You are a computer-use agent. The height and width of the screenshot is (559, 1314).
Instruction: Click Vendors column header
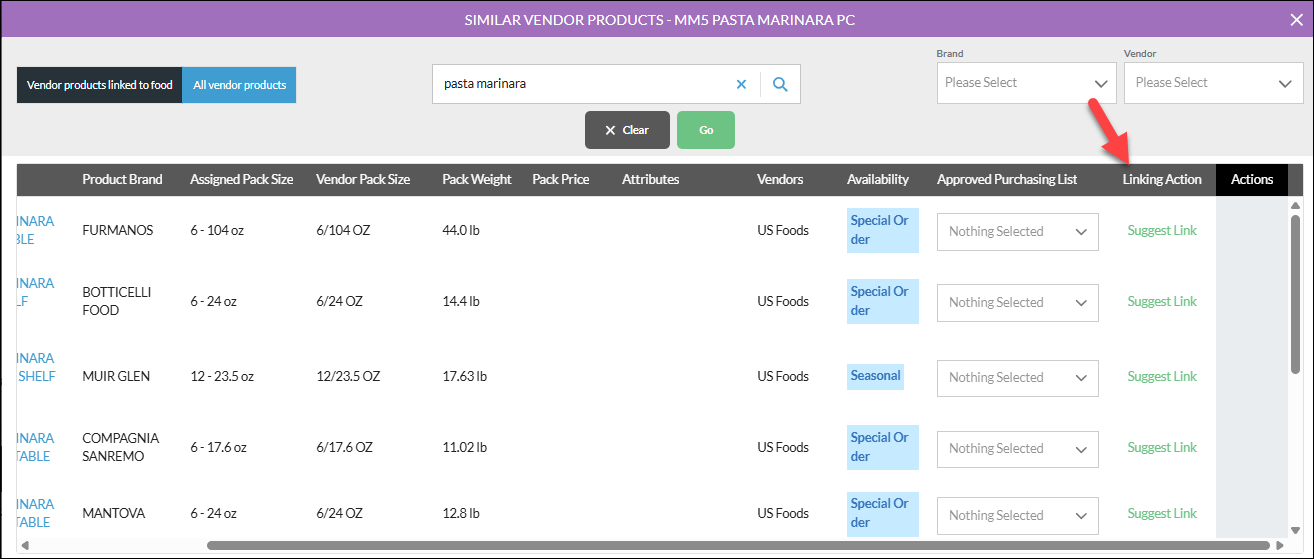(x=780, y=180)
